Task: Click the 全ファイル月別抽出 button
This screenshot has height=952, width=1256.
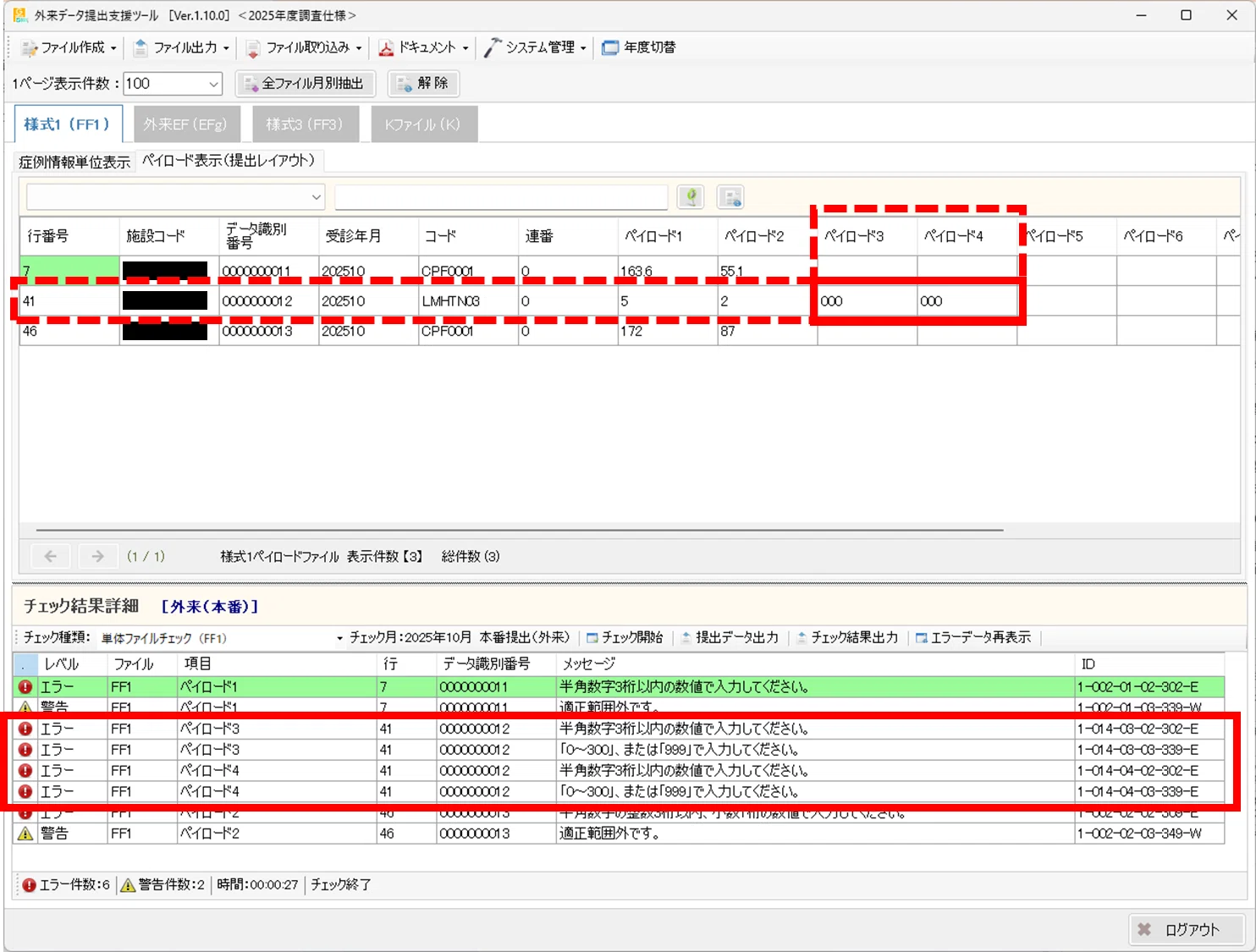Action: point(305,83)
